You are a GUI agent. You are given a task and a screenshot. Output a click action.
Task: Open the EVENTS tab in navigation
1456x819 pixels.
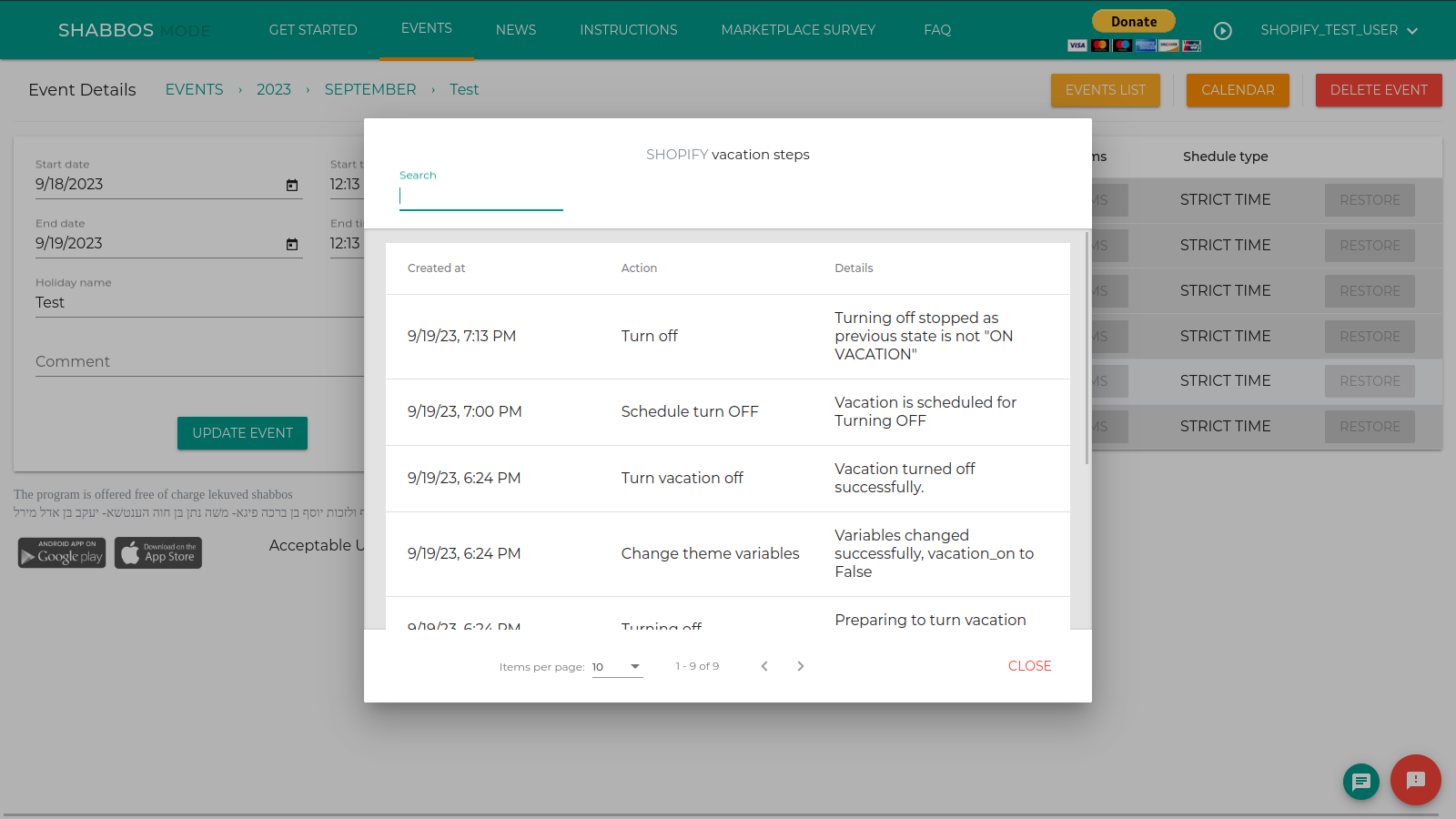[x=426, y=28]
